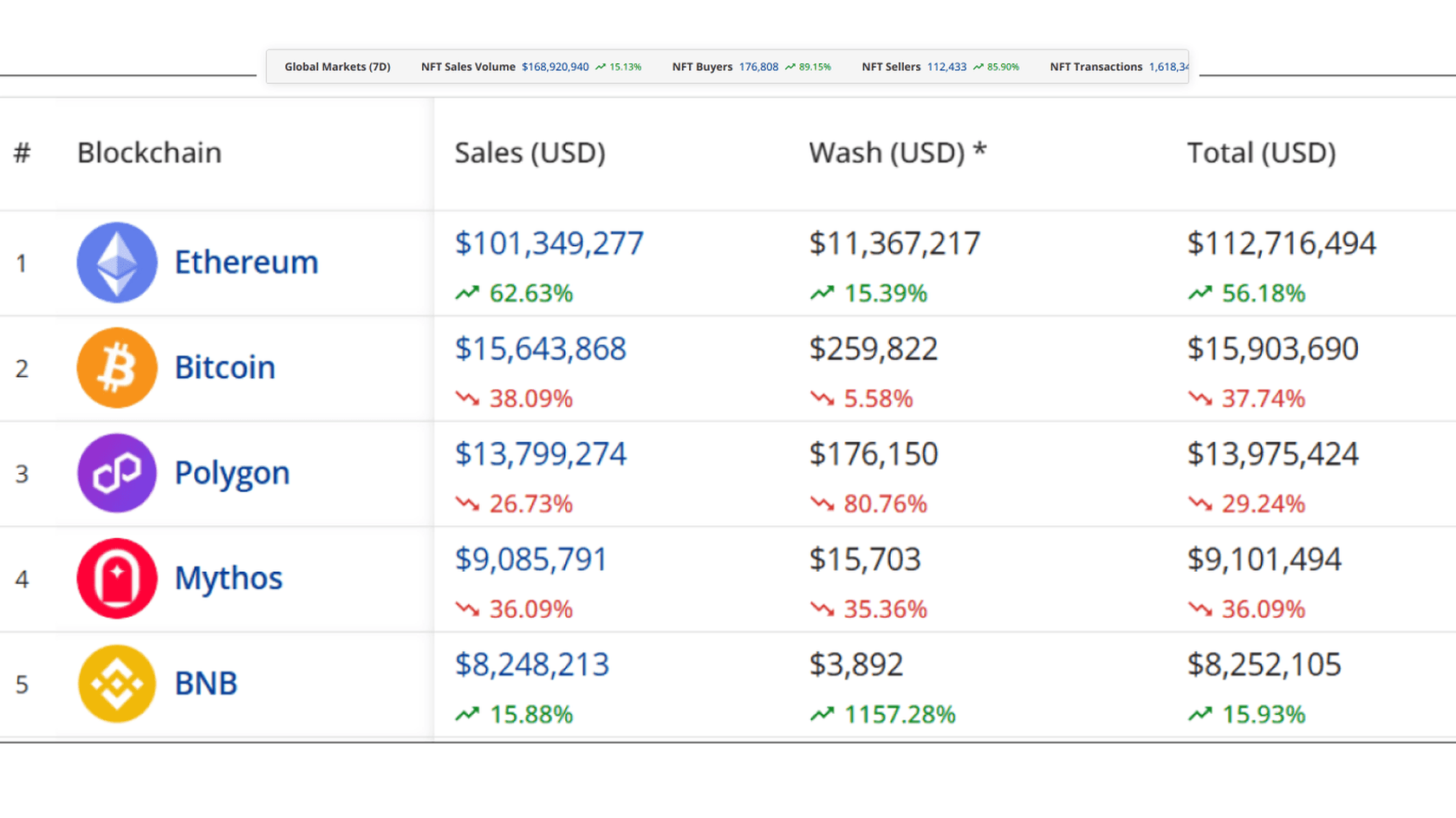
Task: Click BNB wash value $3,892
Action: point(855,665)
